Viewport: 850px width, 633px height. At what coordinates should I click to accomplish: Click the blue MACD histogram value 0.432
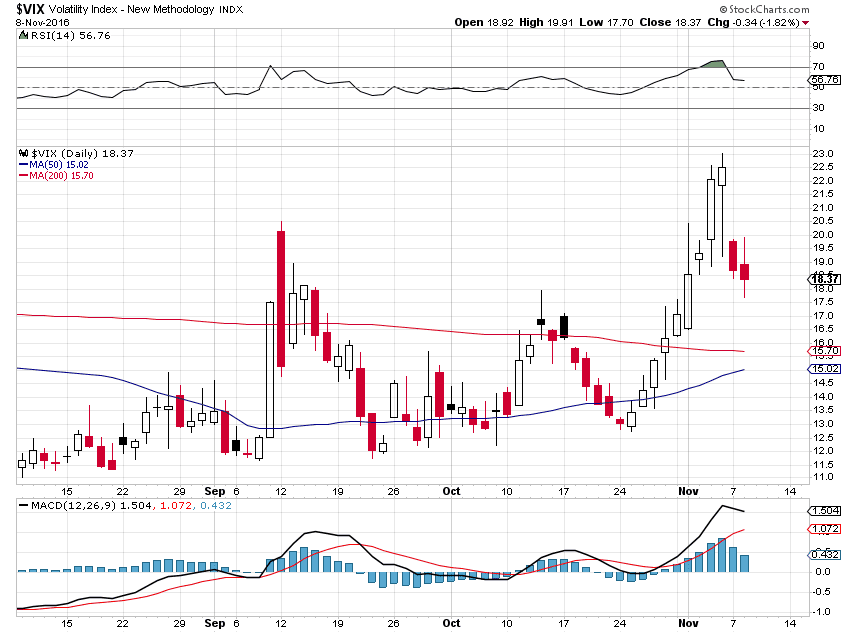[x=216, y=506]
